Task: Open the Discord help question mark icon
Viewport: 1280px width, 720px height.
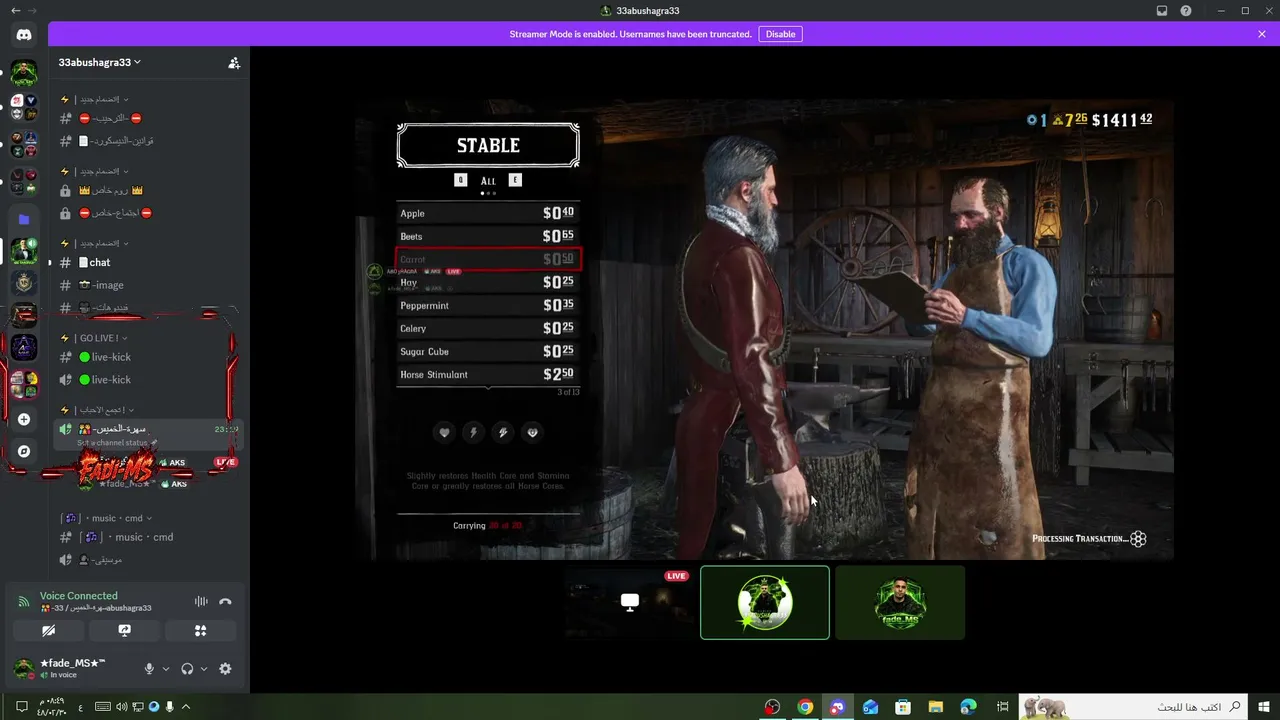Action: tap(1186, 11)
